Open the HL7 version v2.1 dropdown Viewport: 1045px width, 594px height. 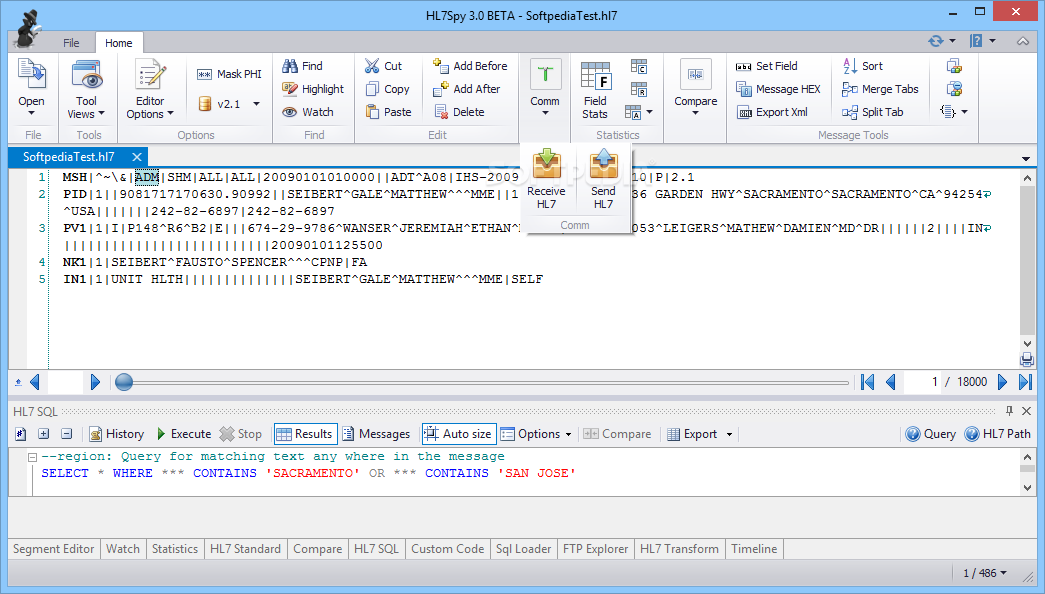256,104
